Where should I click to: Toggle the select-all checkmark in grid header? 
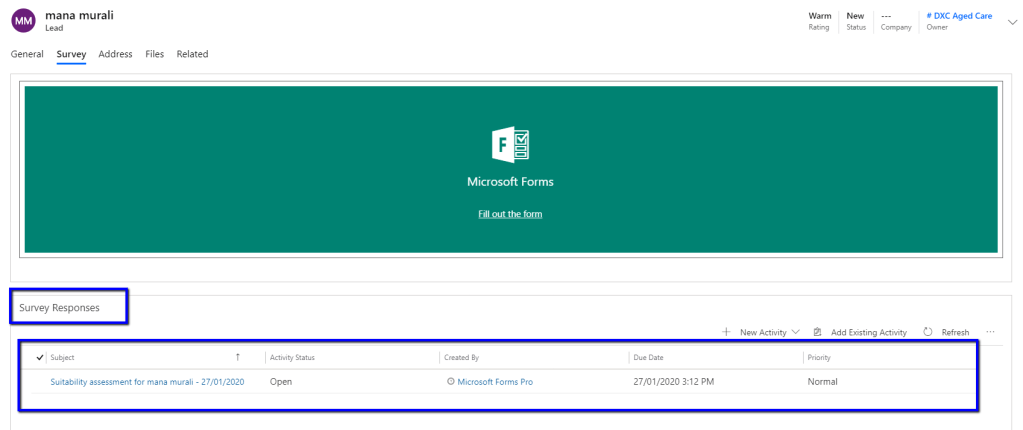point(40,357)
